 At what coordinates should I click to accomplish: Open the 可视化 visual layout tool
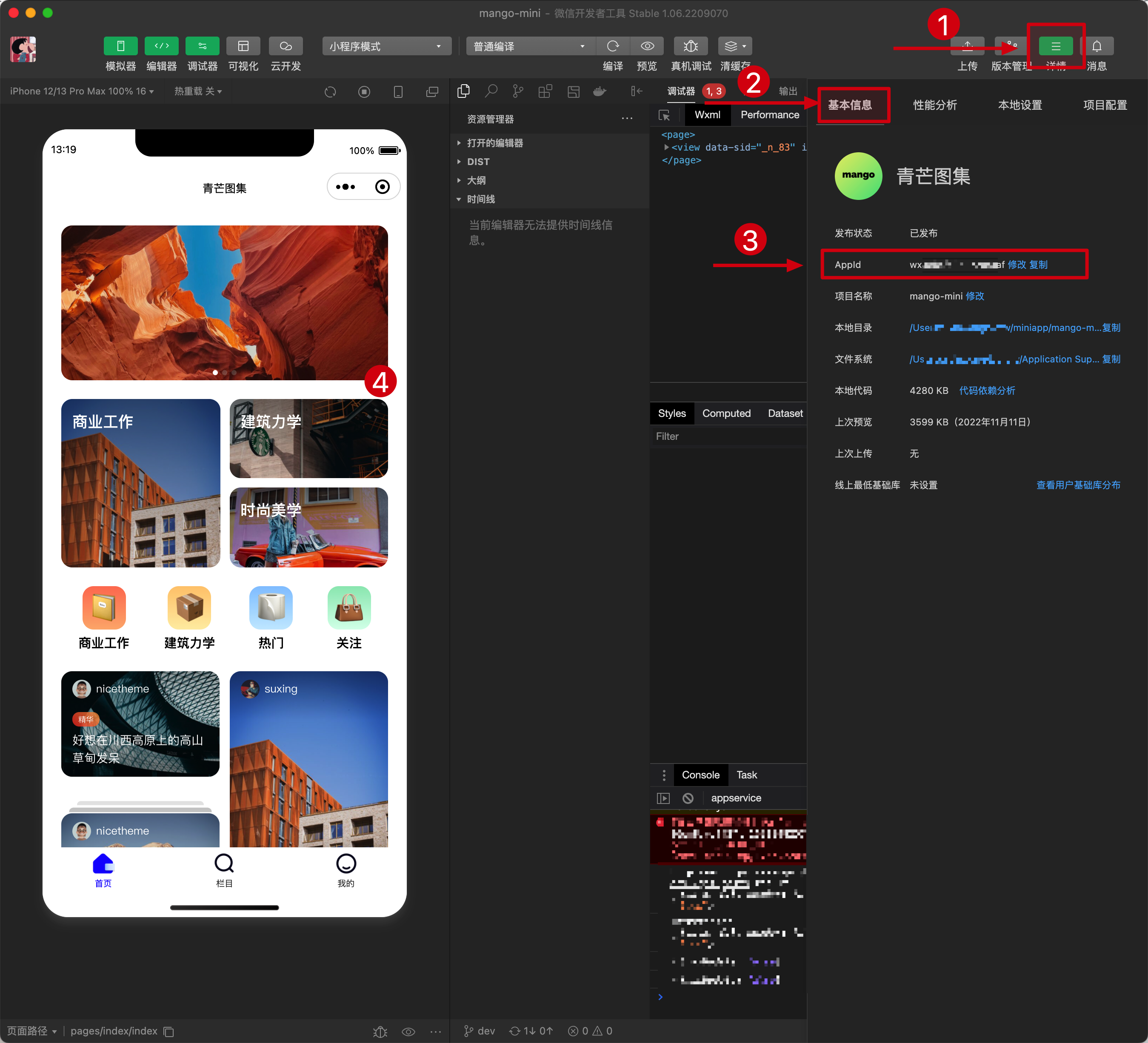point(243,46)
